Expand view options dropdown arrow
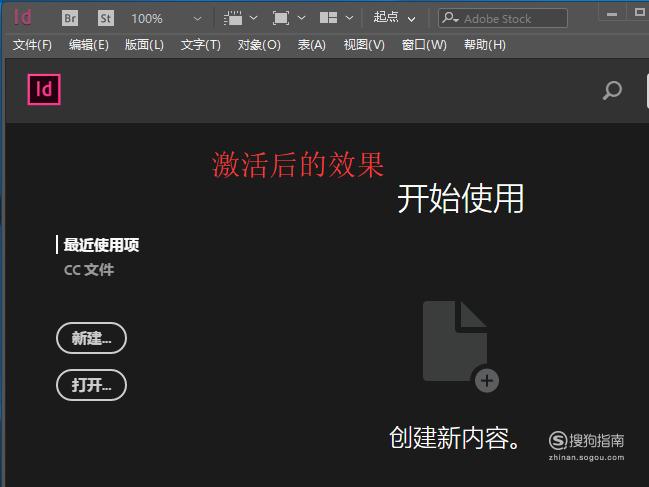Image resolution: width=649 pixels, height=487 pixels. tap(253, 18)
